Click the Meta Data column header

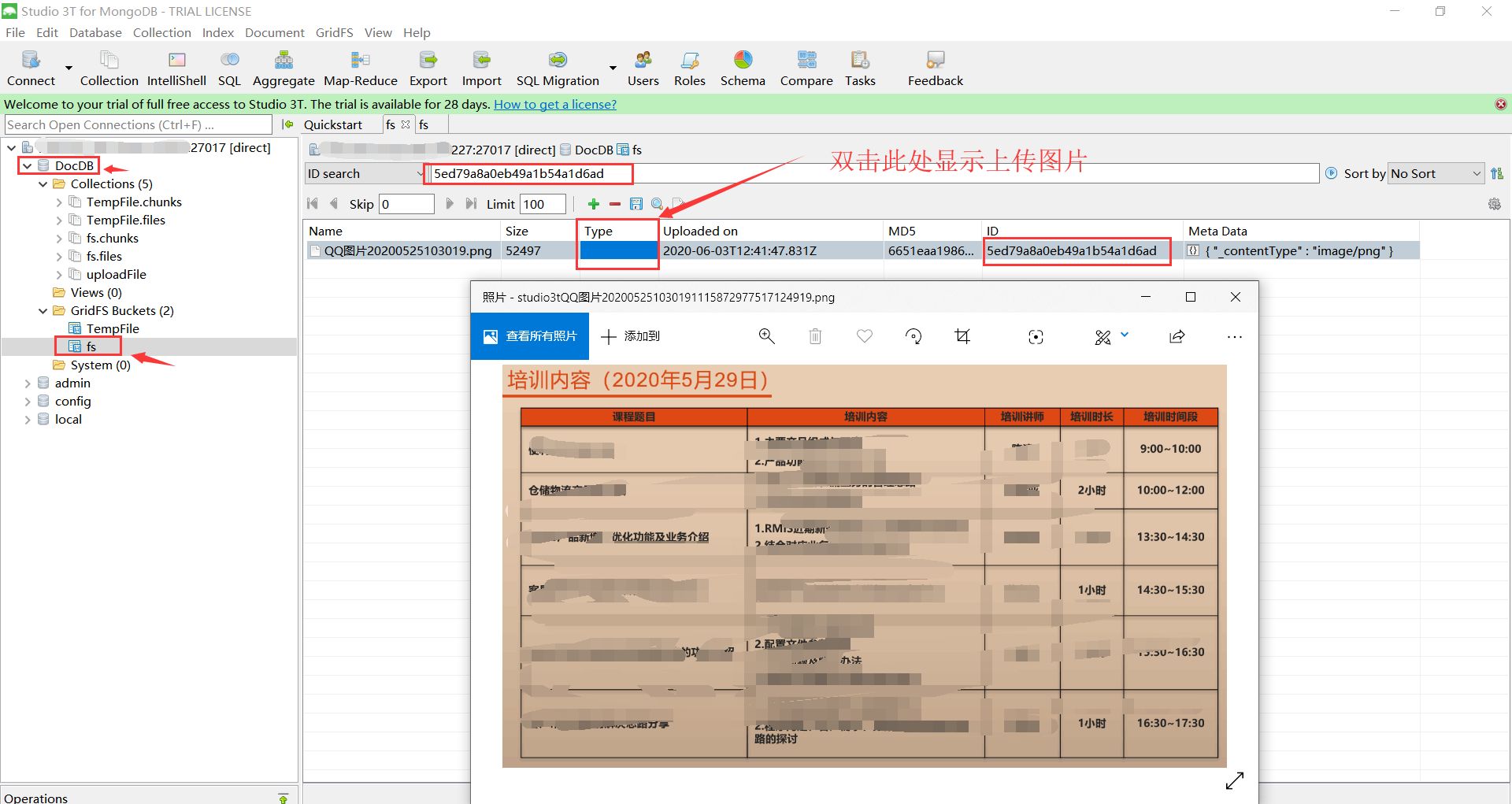coord(1217,231)
